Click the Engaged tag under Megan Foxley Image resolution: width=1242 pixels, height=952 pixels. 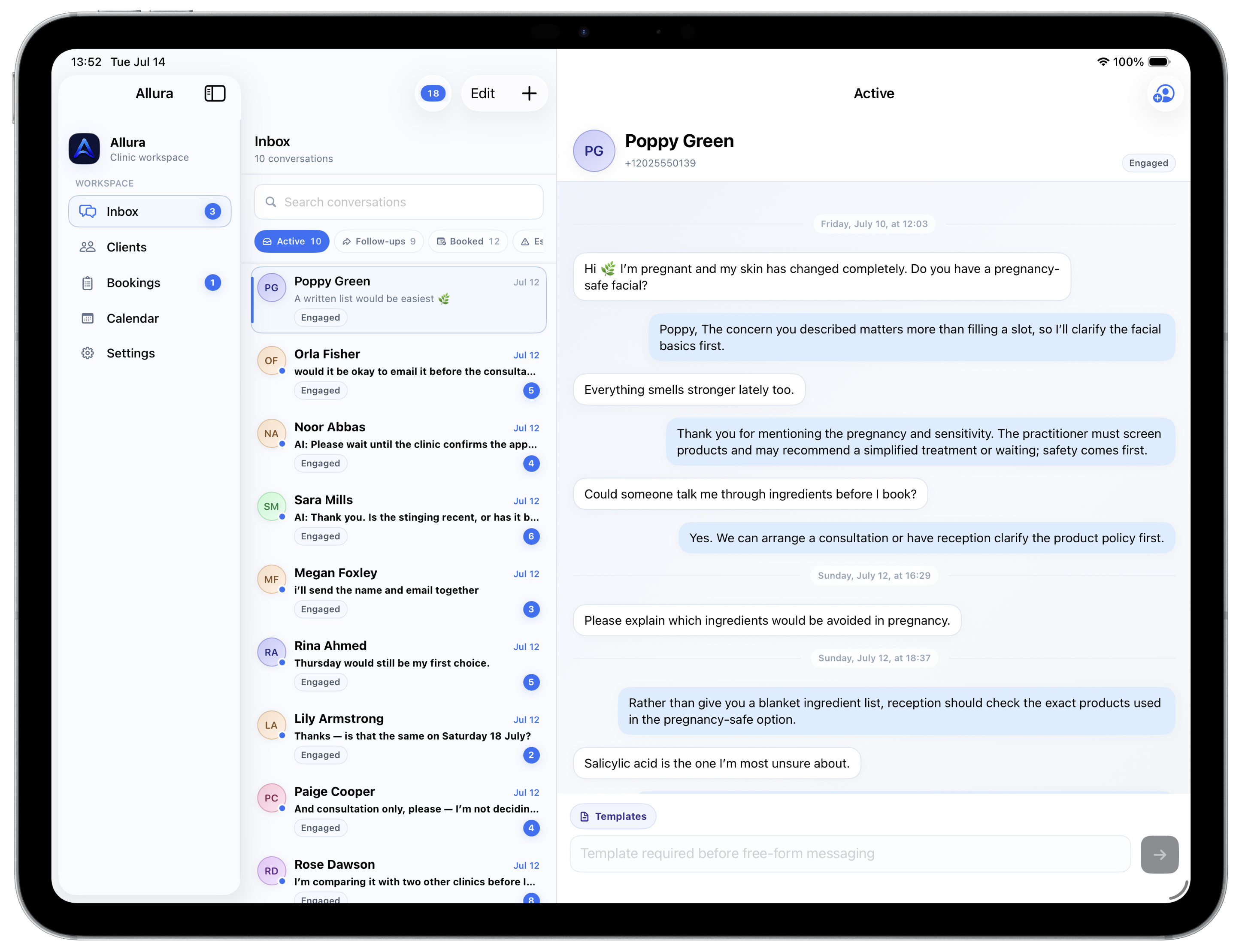point(320,609)
